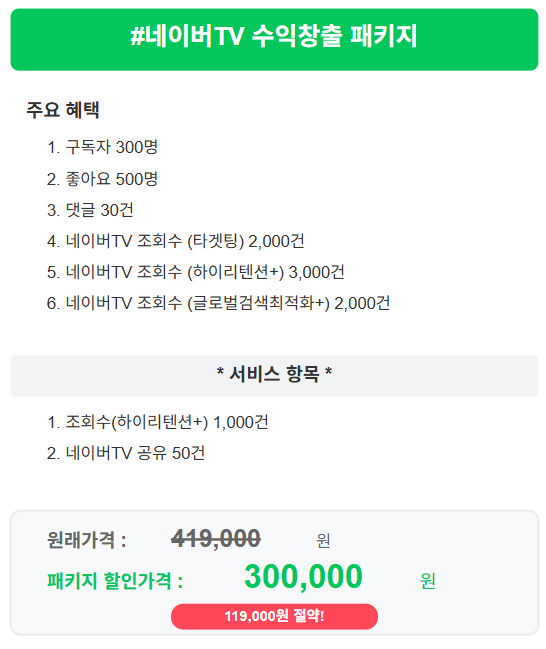This screenshot has height=649, width=546.
Task: Select the struck-through 419,000 price
Action: [216, 539]
